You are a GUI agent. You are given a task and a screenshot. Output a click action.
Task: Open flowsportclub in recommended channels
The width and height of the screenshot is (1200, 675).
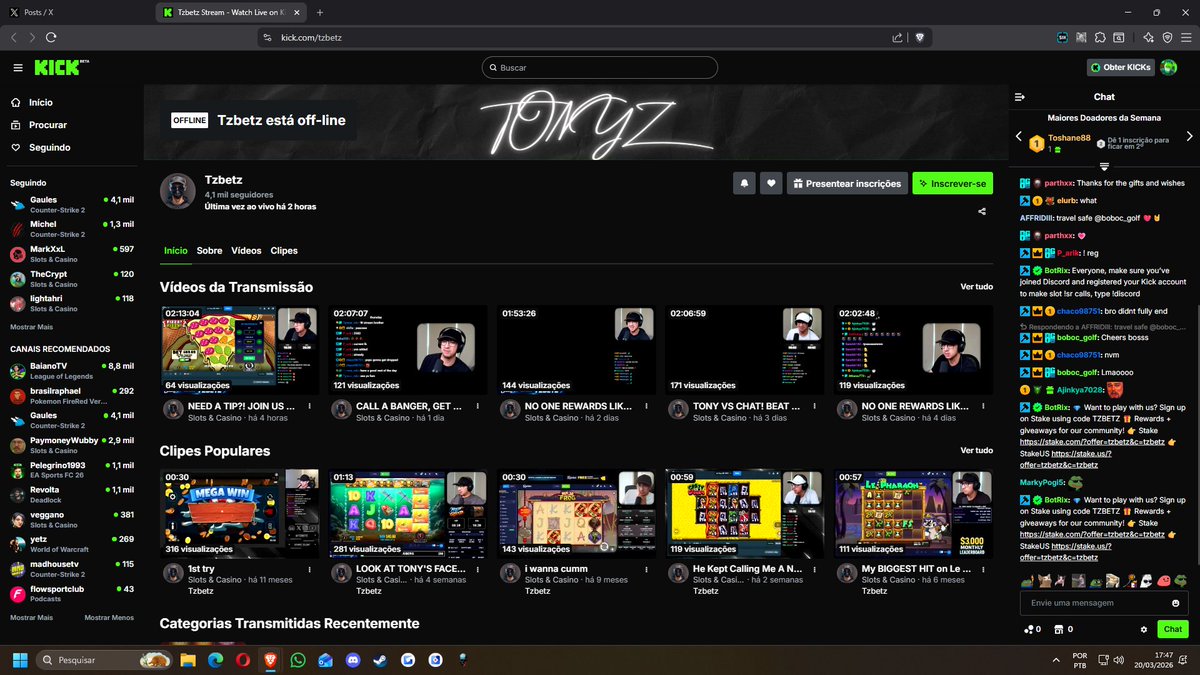tap(72, 594)
